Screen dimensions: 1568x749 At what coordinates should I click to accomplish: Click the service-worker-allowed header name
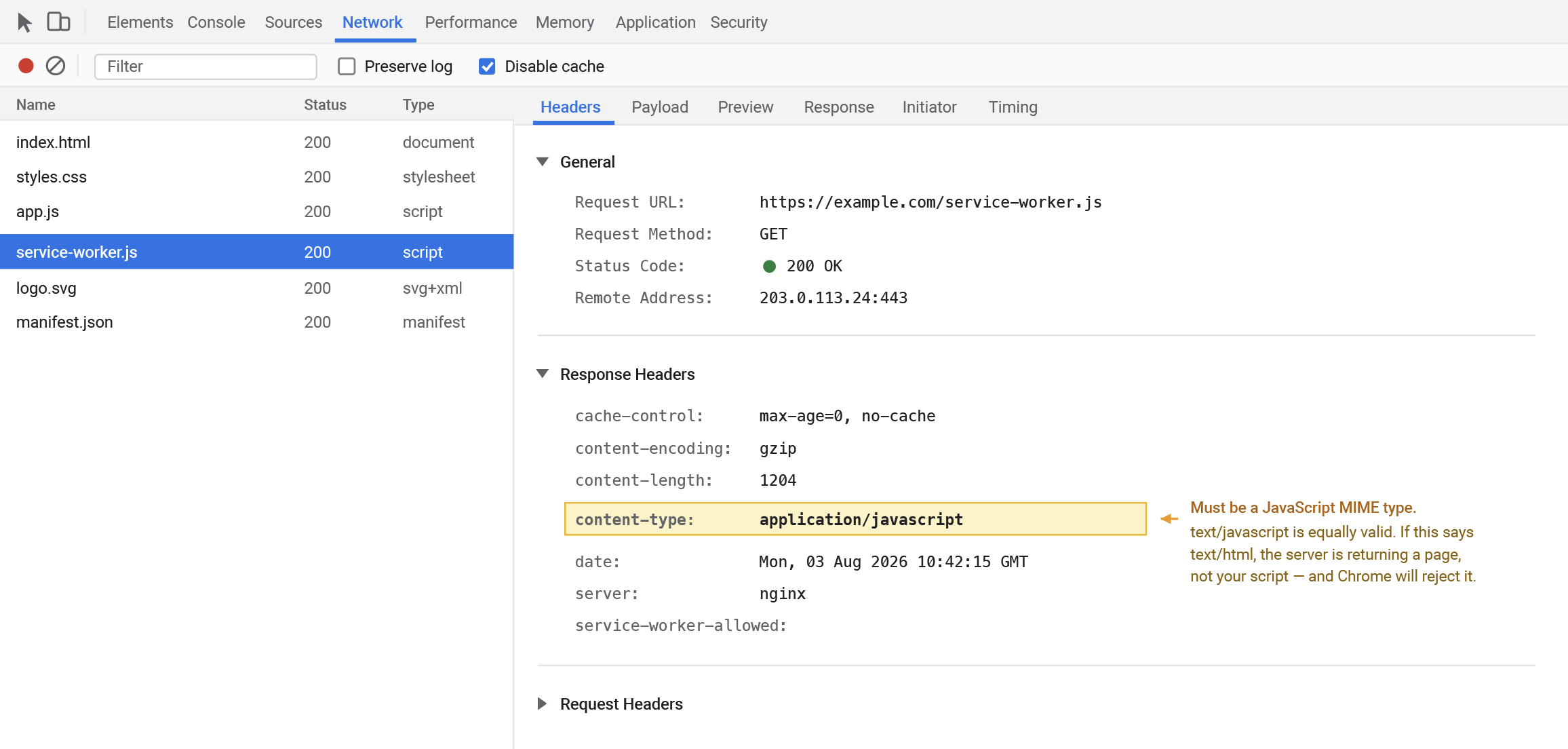click(681, 626)
